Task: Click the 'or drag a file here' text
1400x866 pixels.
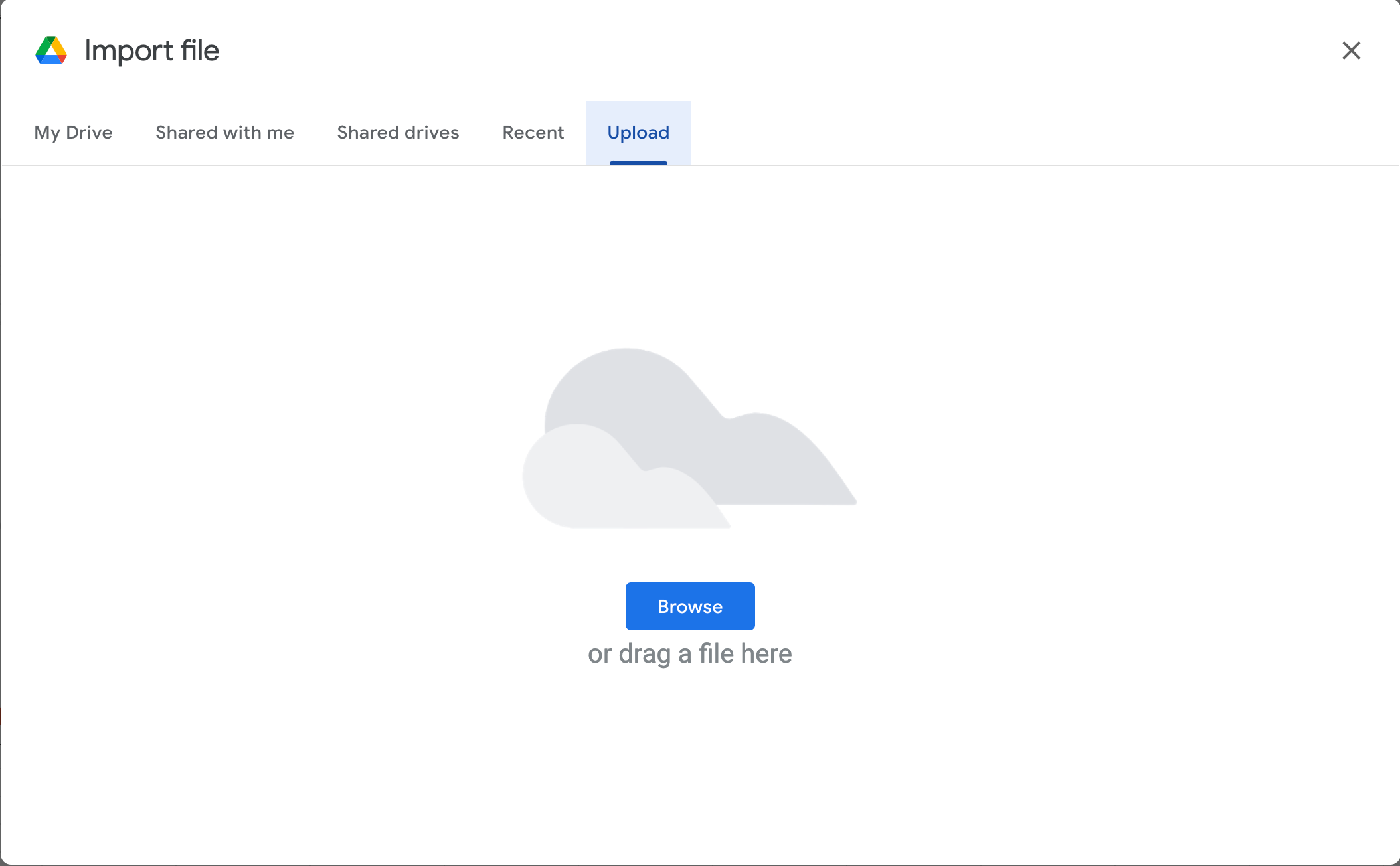Action: 689,653
